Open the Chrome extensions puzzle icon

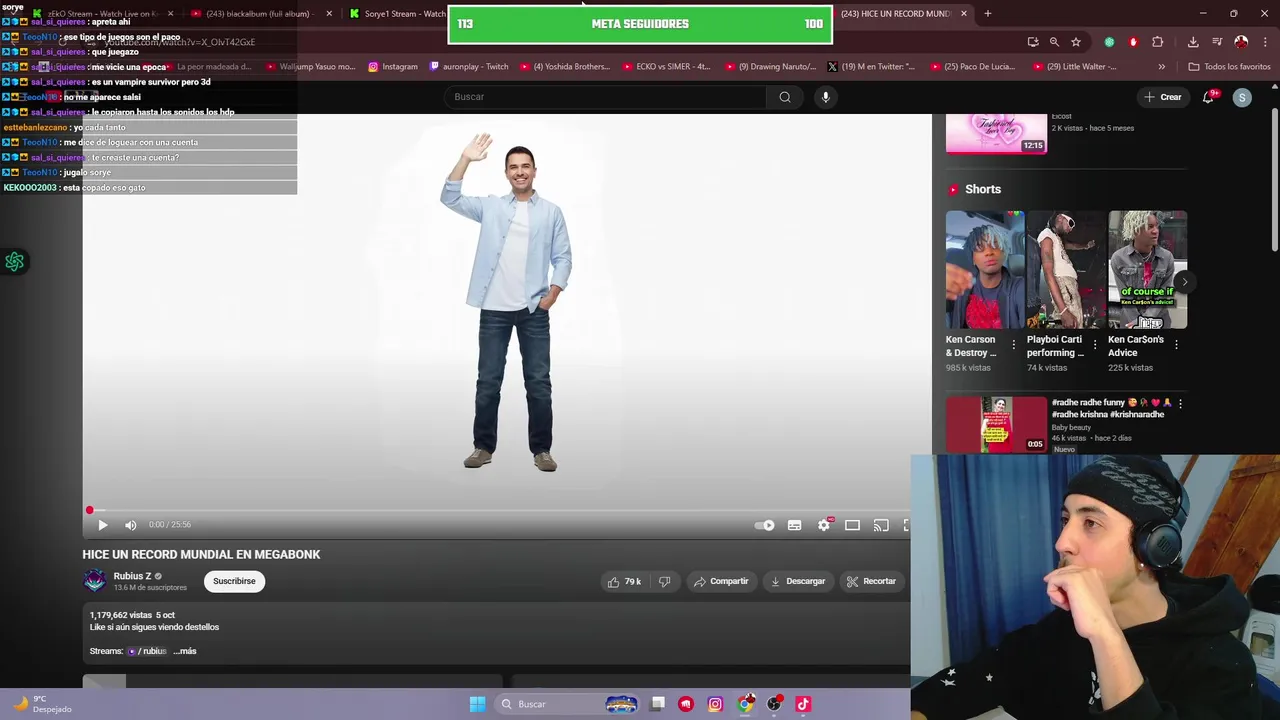coord(1158,42)
